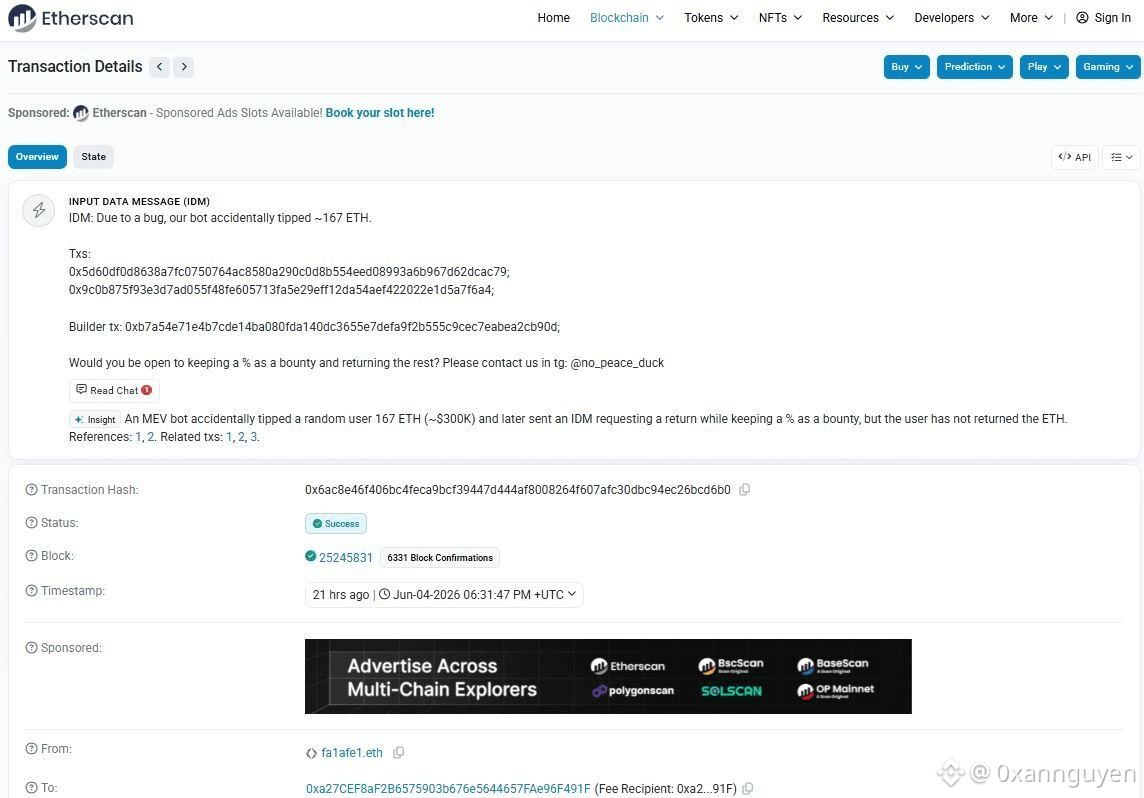Open reference 2 link
The width and height of the screenshot is (1144, 798).
point(150,437)
